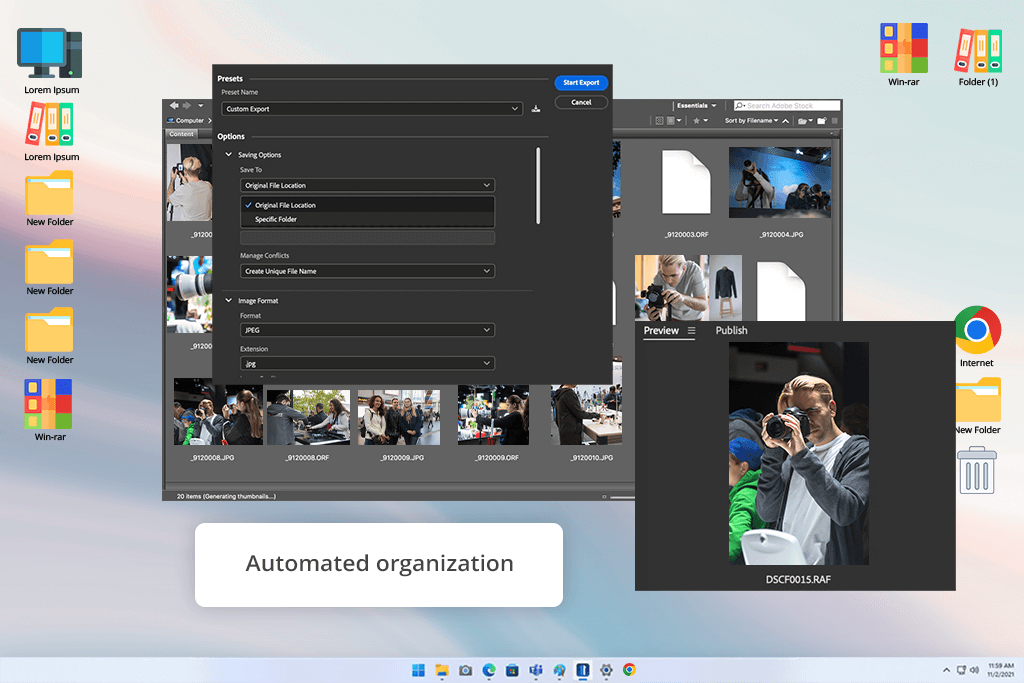Select the _9120009.JPG thumbnail
The height and width of the screenshot is (683, 1024).
[399, 417]
